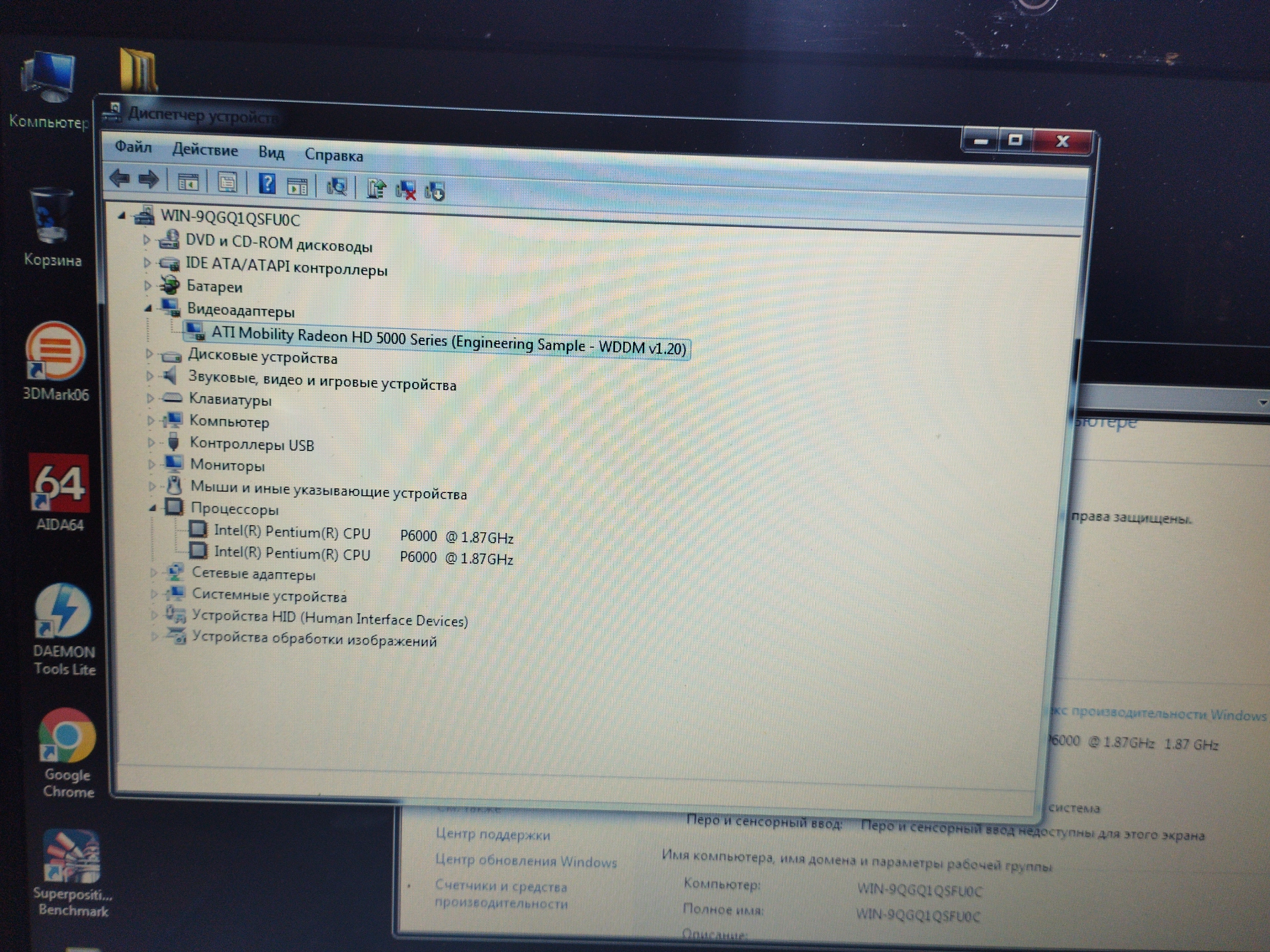This screenshot has height=952, width=1270.
Task: Close the Device Manager window
Action: (1062, 141)
